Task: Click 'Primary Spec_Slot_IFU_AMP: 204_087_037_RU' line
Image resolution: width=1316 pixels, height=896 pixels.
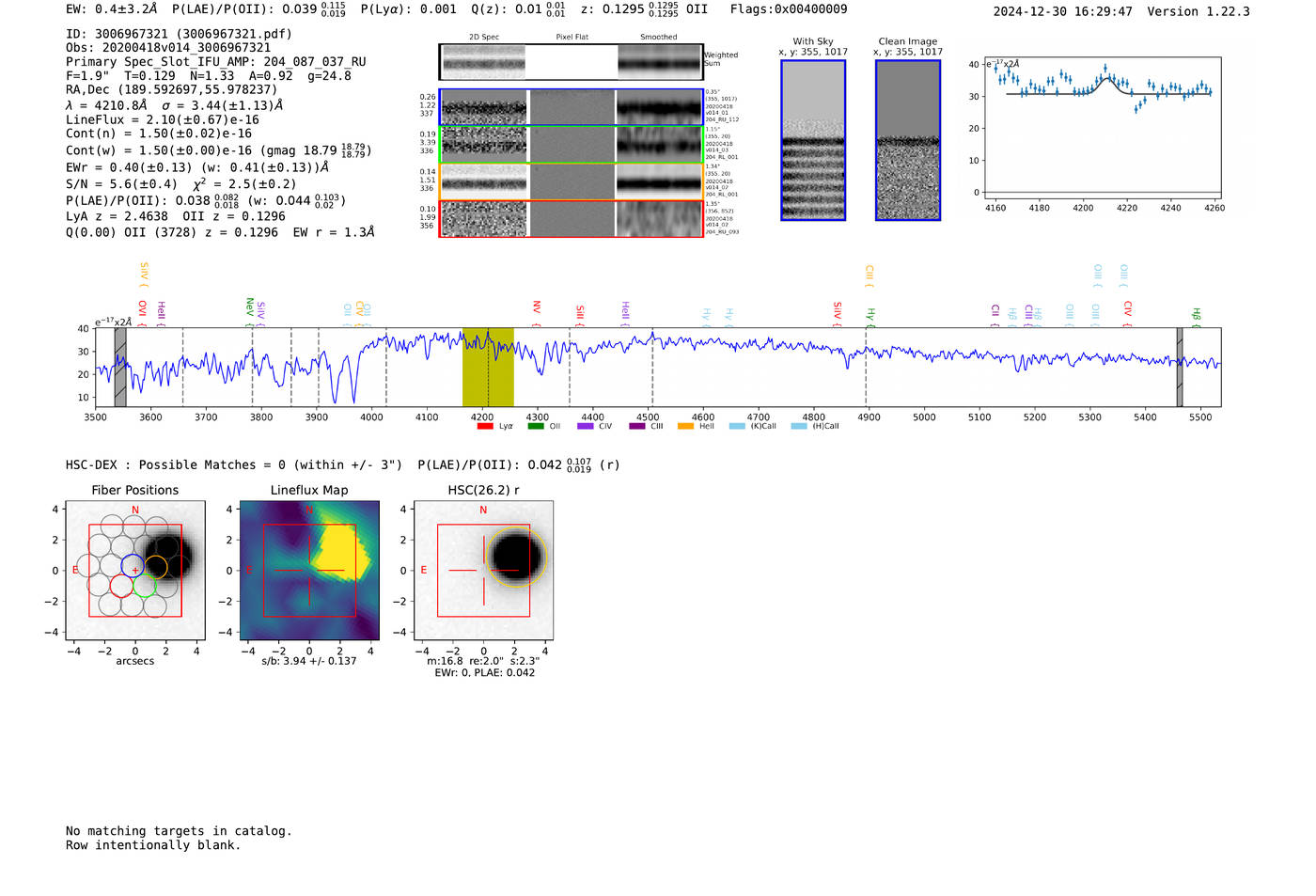Action: point(216,62)
